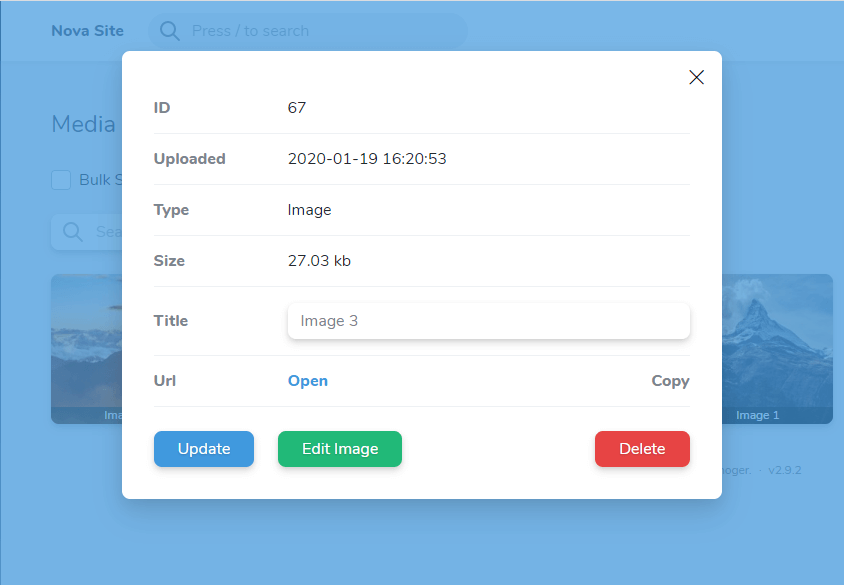Focus the Title input field
The height and width of the screenshot is (585, 844).
pos(488,321)
